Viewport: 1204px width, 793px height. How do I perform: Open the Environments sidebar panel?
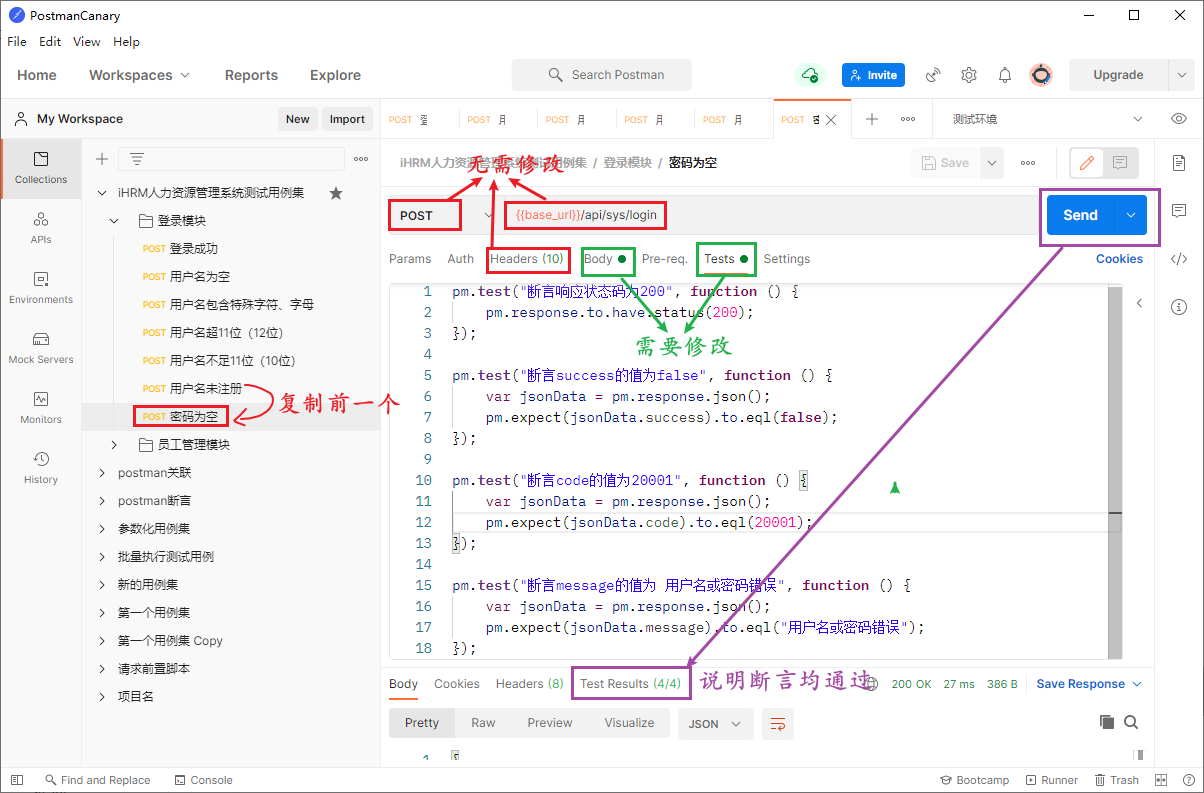point(40,290)
